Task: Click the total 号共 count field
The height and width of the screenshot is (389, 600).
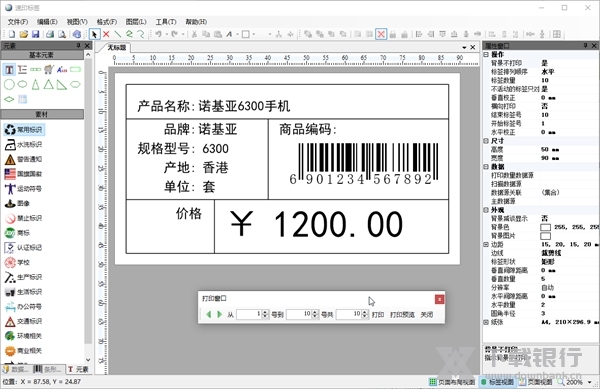Action: pyautogui.click(x=352, y=314)
